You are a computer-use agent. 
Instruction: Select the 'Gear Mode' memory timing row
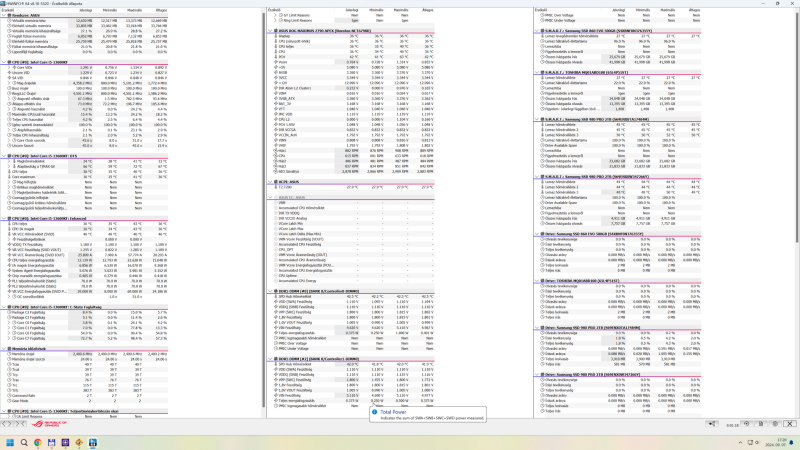(85, 401)
